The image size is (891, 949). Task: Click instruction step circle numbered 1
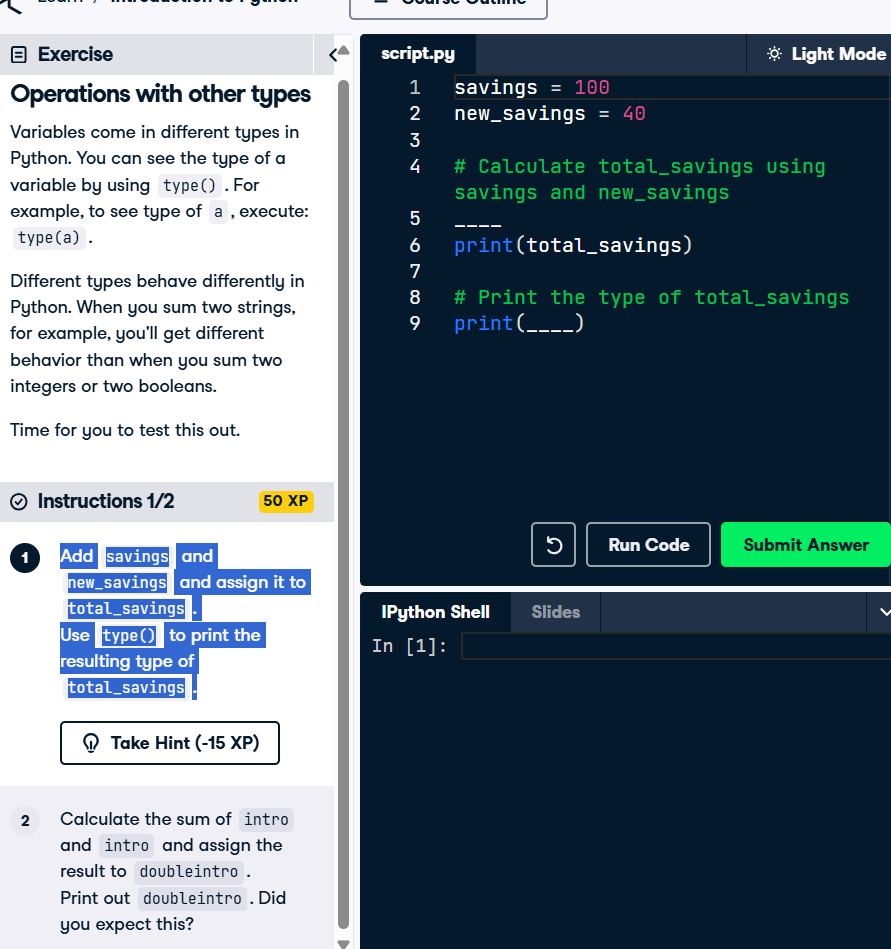(x=24, y=558)
